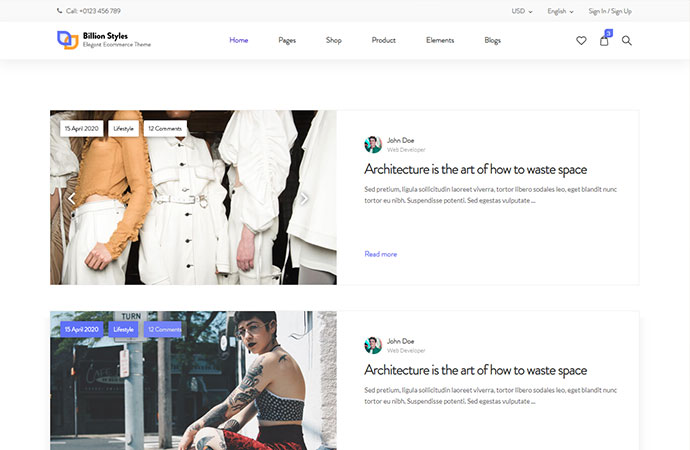The width and height of the screenshot is (690, 450).
Task: Select the Home menu item
Action: point(238,41)
